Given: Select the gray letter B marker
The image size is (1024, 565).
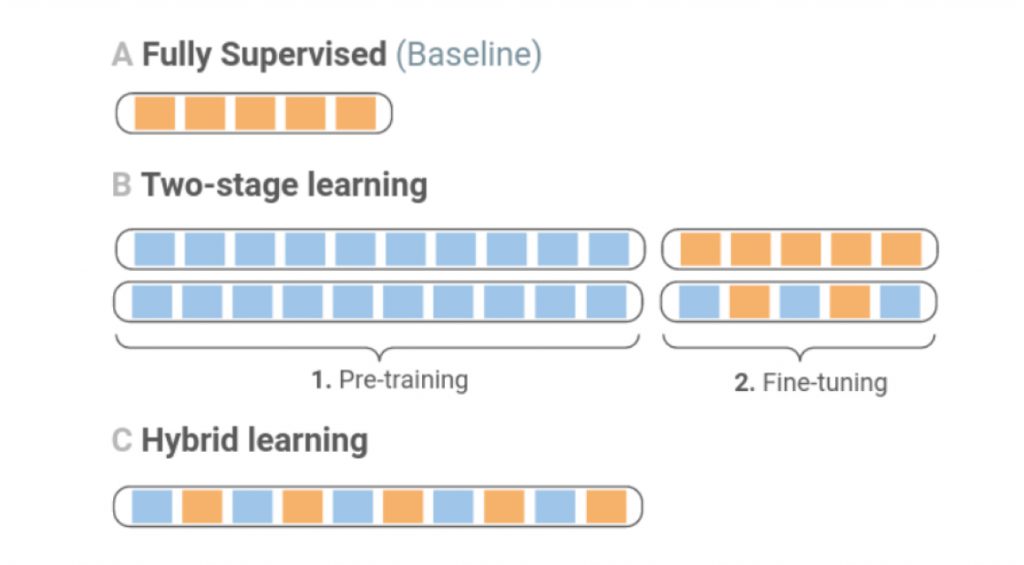Looking at the screenshot, I should (x=122, y=186).
